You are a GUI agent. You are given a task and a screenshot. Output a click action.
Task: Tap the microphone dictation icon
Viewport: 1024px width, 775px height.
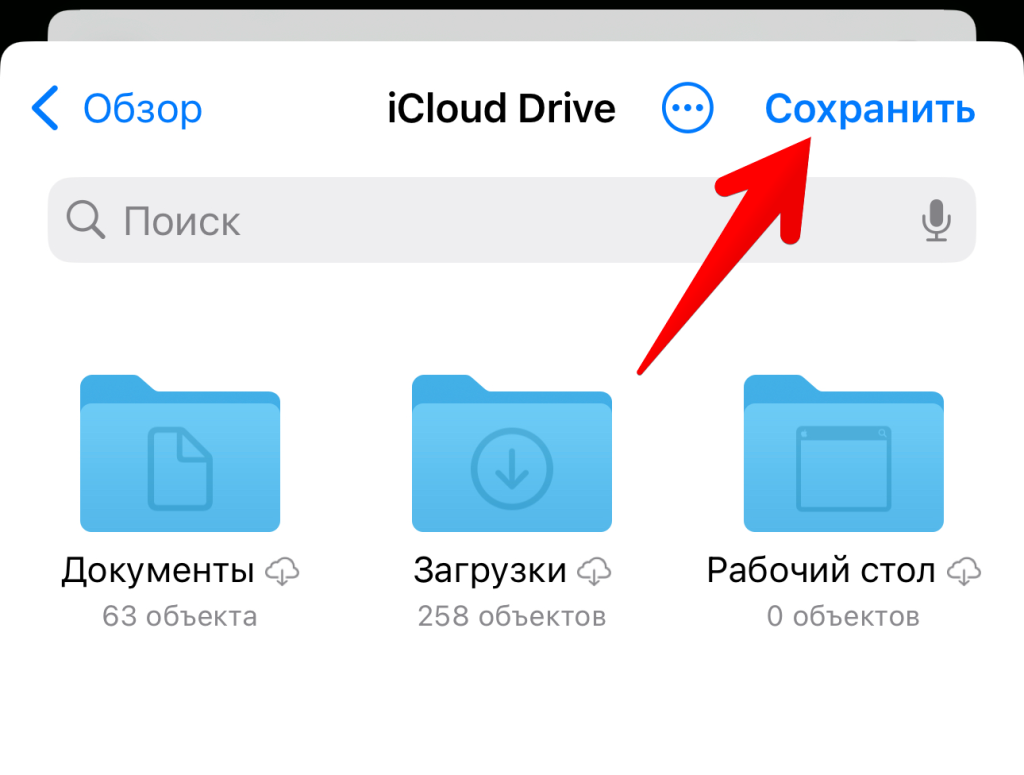click(x=936, y=220)
